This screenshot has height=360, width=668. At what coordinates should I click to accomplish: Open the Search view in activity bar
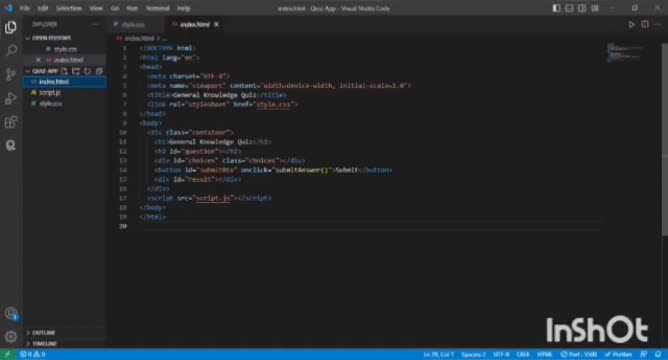click(x=11, y=50)
